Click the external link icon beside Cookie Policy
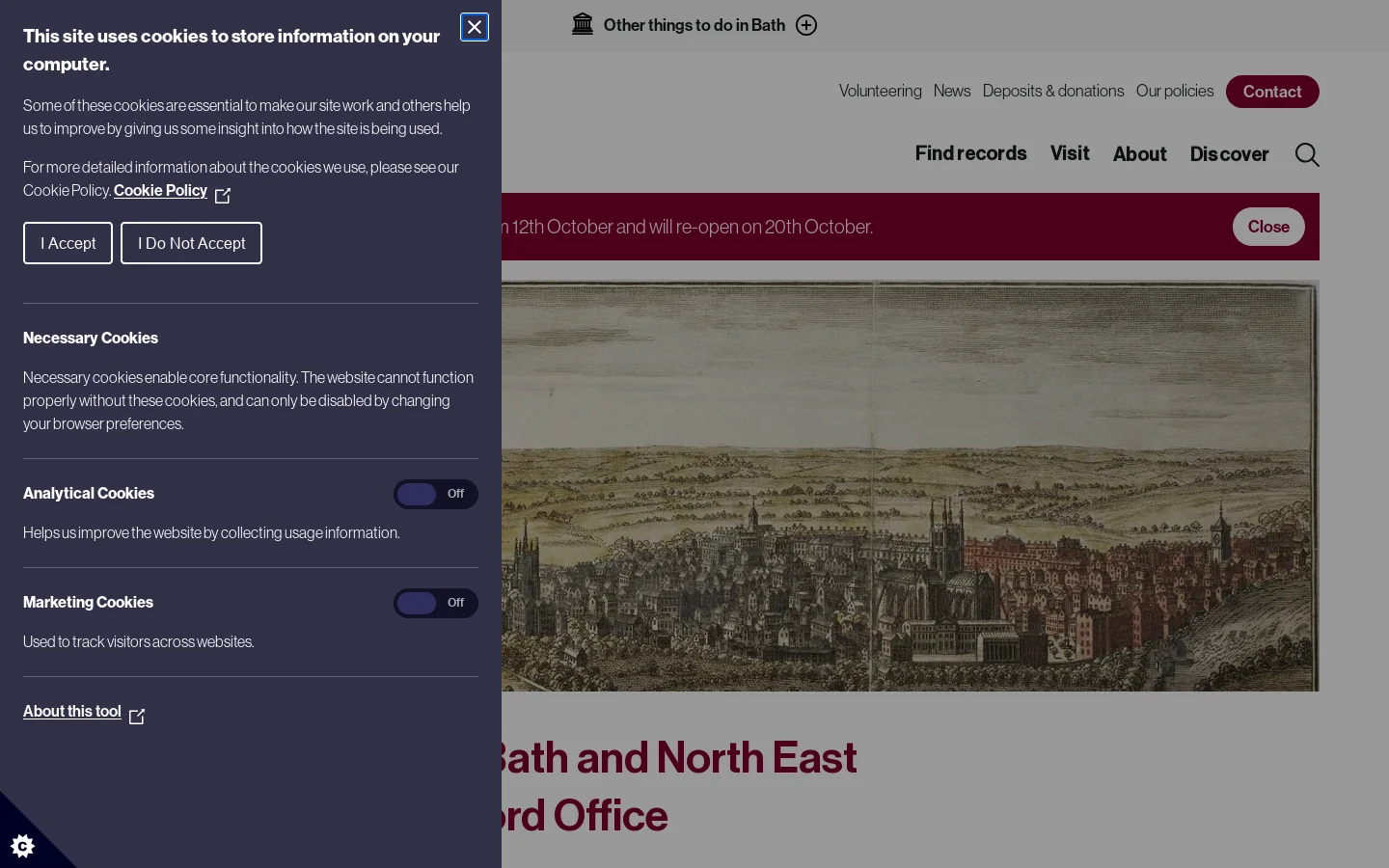The width and height of the screenshot is (1389, 868). [223, 196]
